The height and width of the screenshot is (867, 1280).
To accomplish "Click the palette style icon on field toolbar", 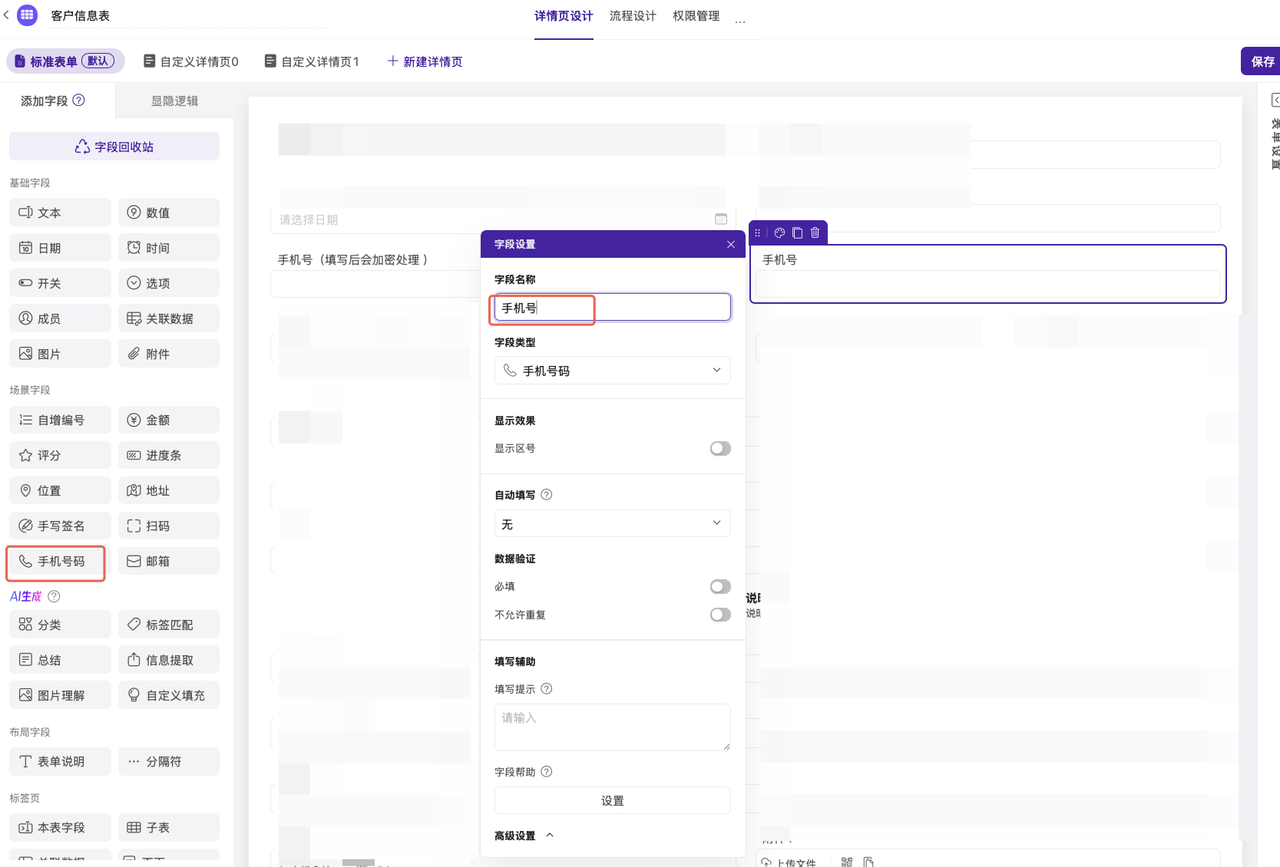I will 780,233.
